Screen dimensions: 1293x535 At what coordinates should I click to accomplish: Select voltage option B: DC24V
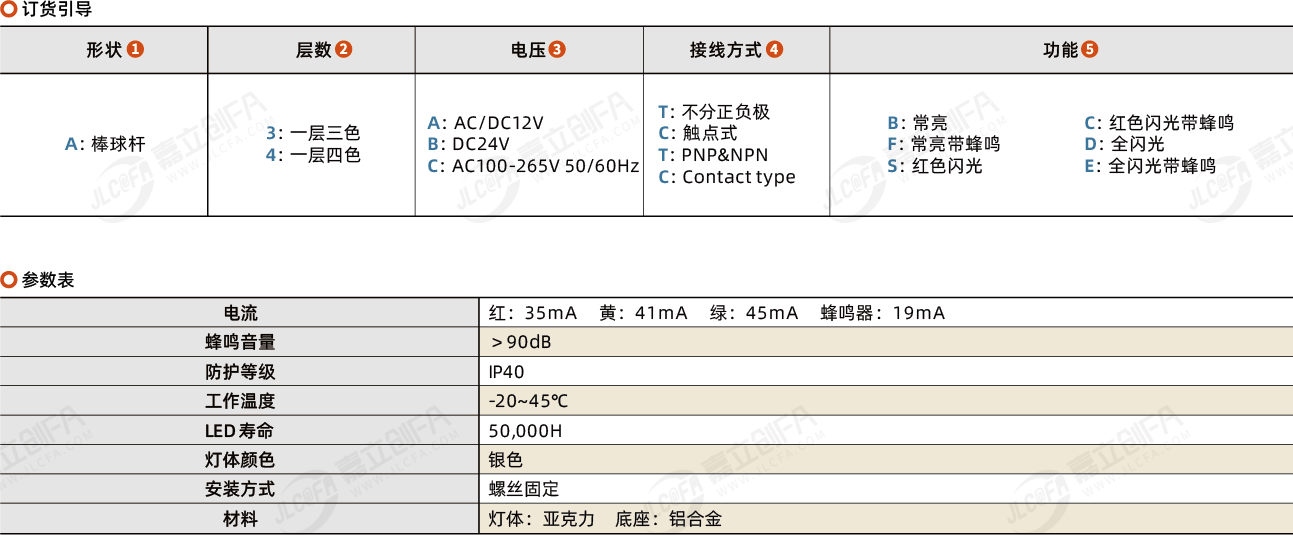(x=468, y=144)
